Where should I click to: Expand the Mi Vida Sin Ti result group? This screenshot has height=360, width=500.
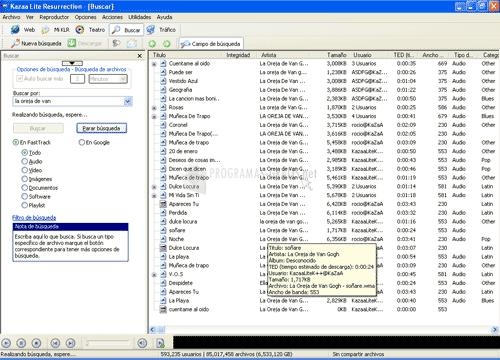[154, 196]
